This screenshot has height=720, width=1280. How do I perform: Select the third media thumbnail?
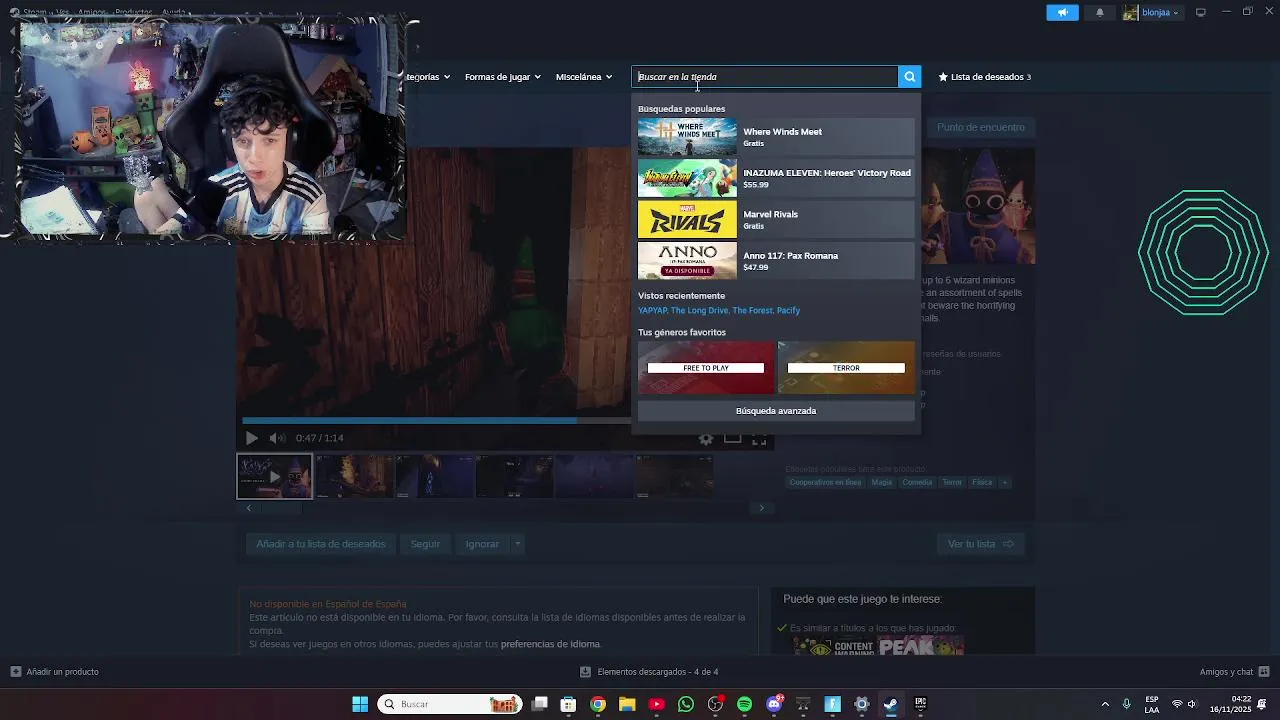pyautogui.click(x=434, y=476)
